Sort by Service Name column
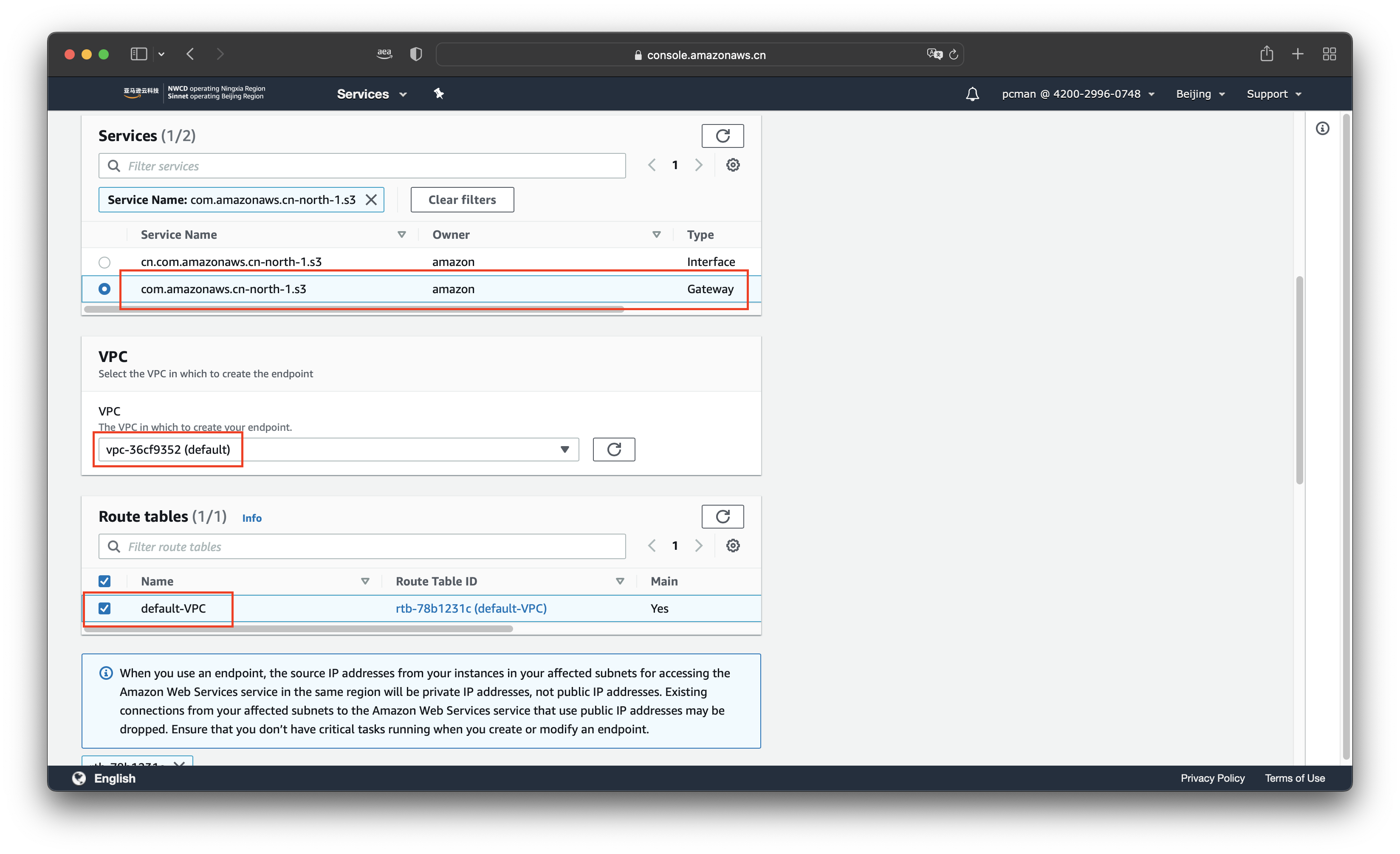This screenshot has height=854, width=1400. point(401,235)
